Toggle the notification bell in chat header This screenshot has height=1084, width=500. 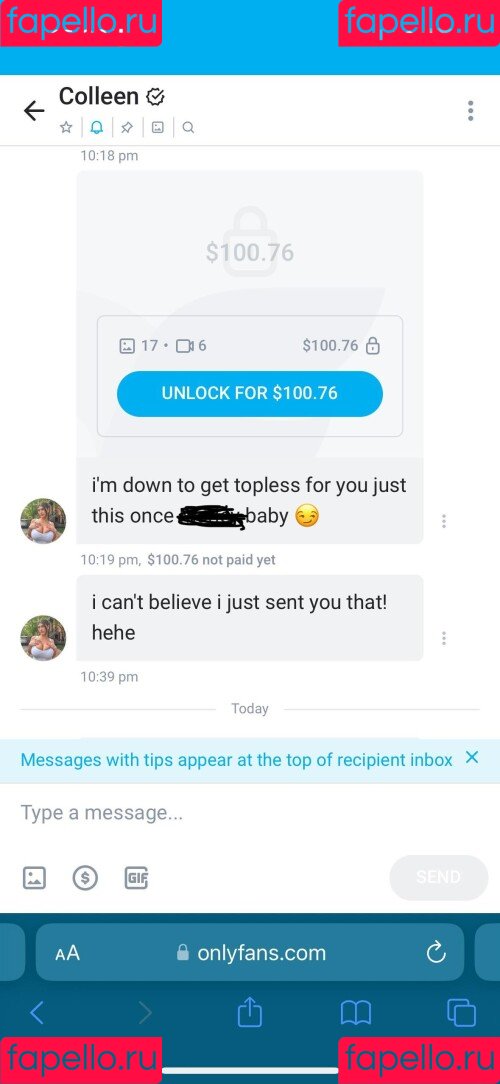[97, 127]
